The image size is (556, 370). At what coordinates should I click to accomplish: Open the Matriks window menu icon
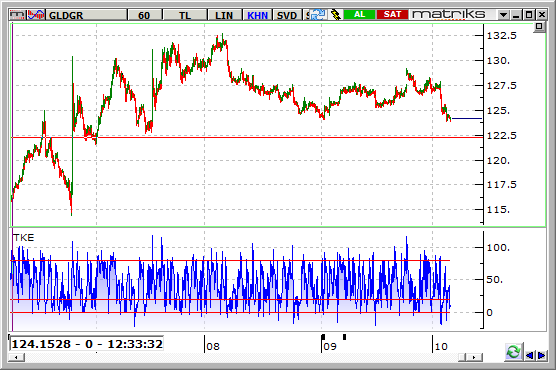tap(17, 15)
